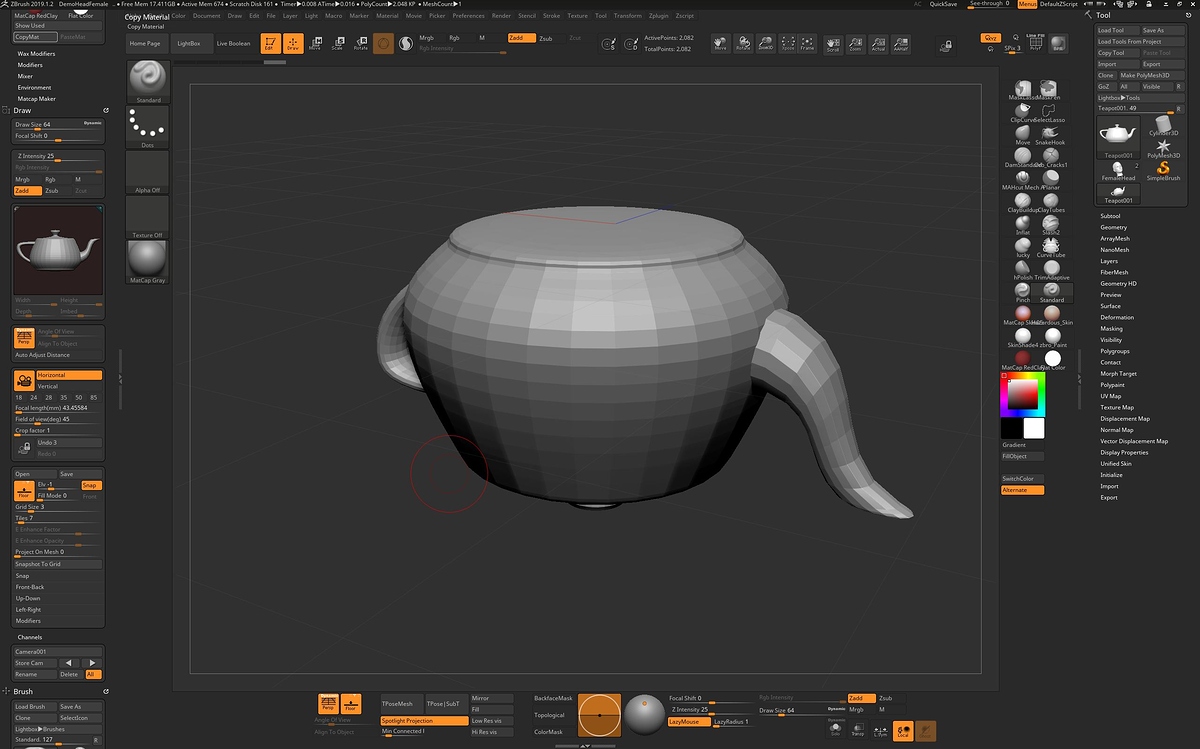Image resolution: width=1200 pixels, height=749 pixels.
Task: Toggle the Persp perspective button in bottom shelf
Action: point(327,704)
